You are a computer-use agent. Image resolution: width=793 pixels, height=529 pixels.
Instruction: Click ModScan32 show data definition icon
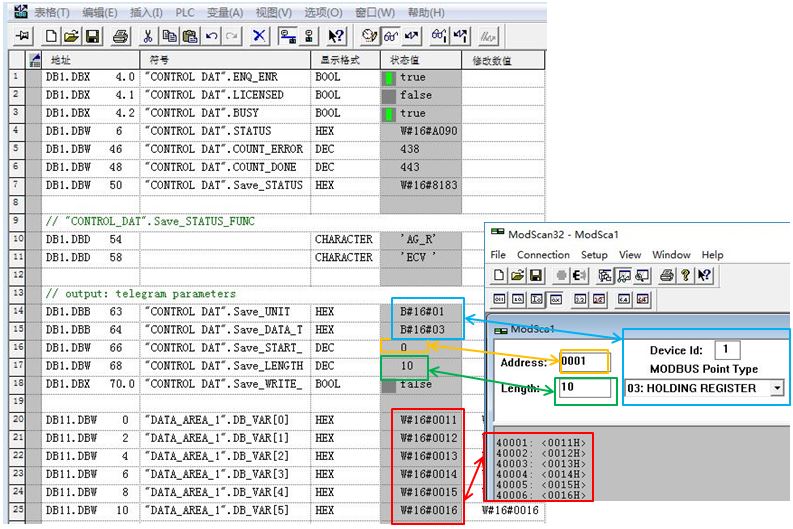point(605,275)
